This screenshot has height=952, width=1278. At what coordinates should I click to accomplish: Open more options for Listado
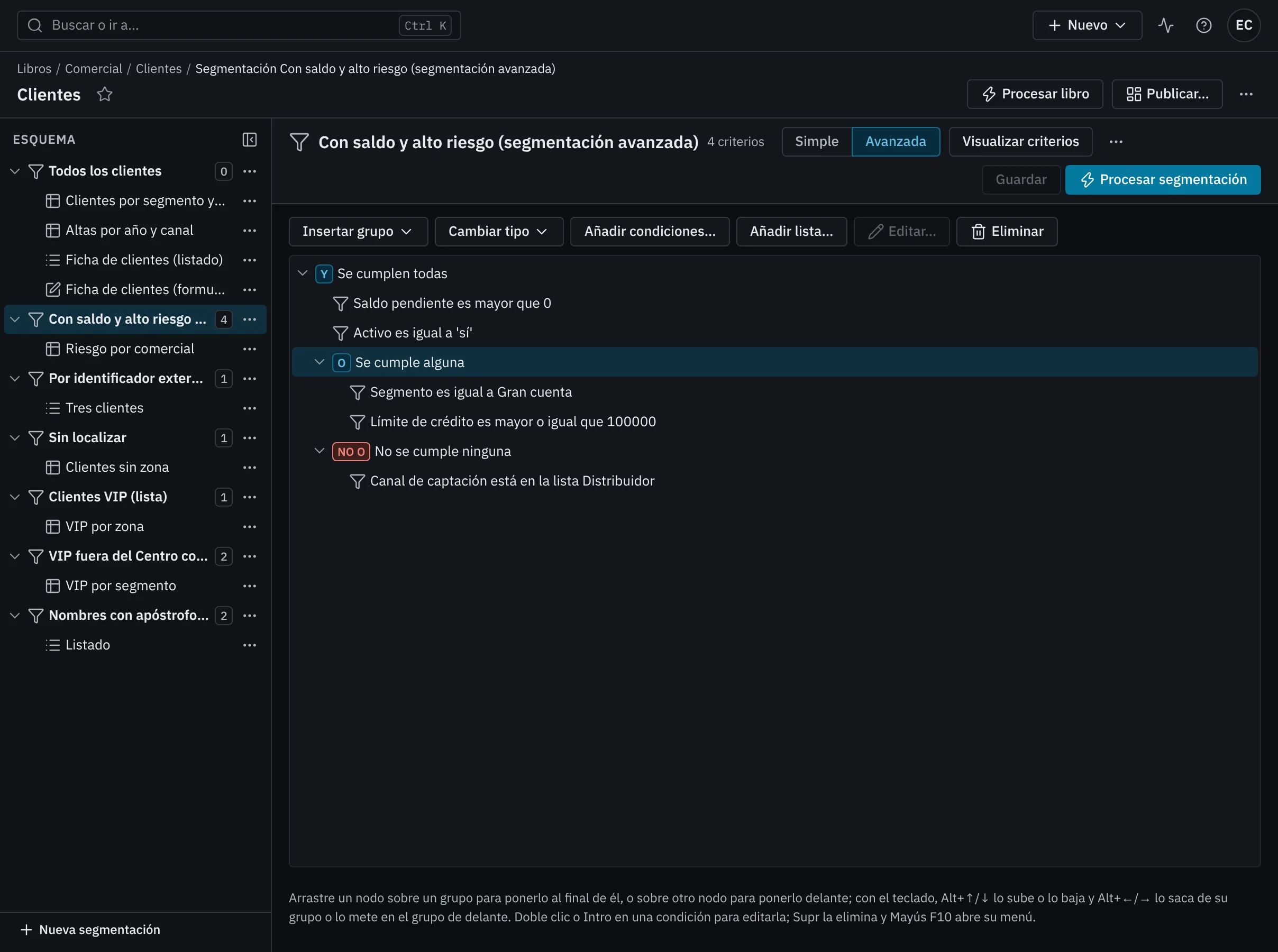pos(250,645)
